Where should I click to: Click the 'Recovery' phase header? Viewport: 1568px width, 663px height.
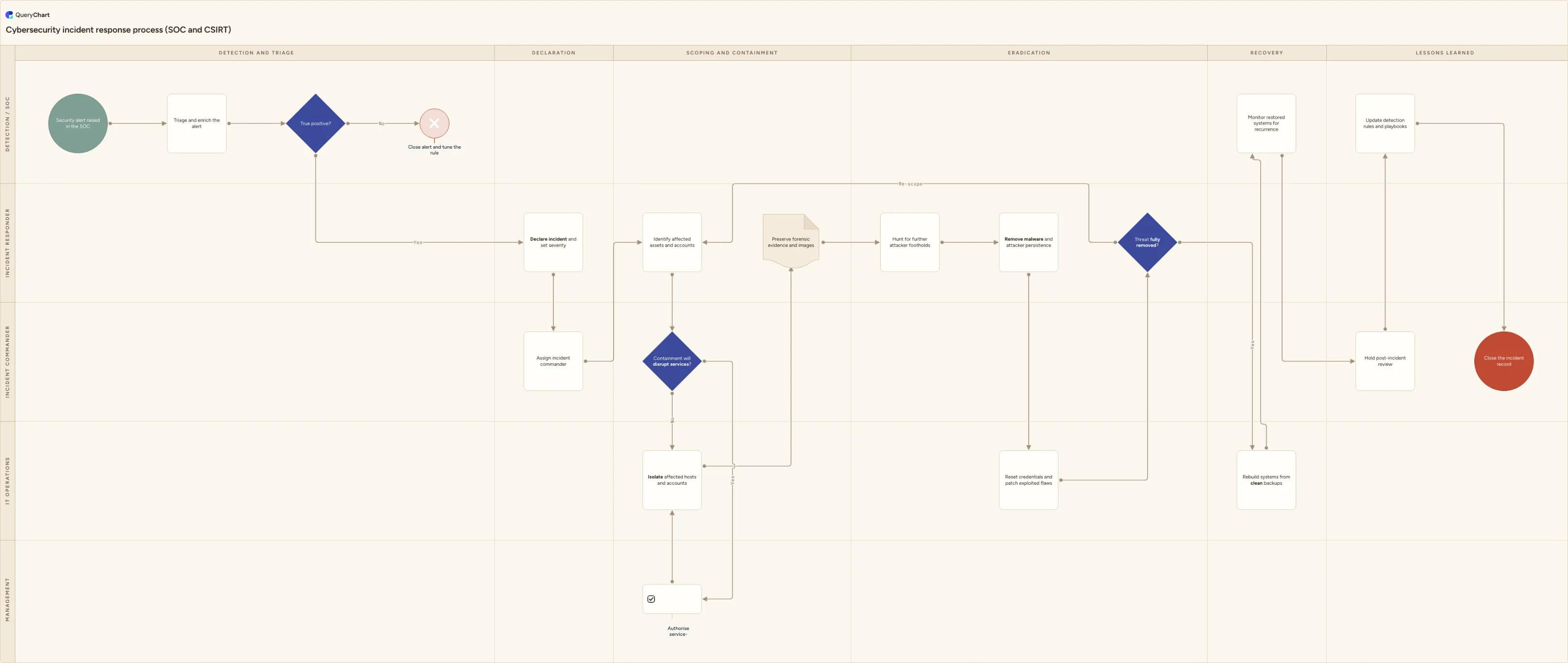(x=1267, y=53)
